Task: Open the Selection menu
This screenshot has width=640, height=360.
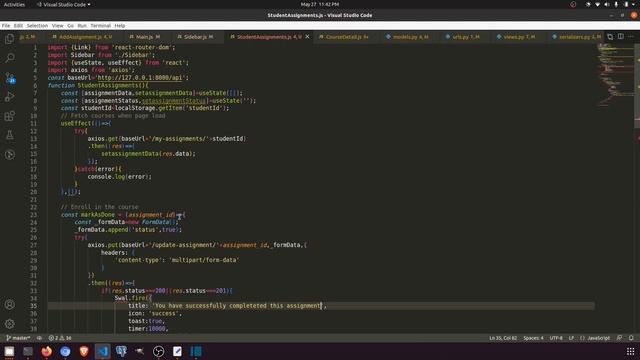Action: [x=37, y=26]
